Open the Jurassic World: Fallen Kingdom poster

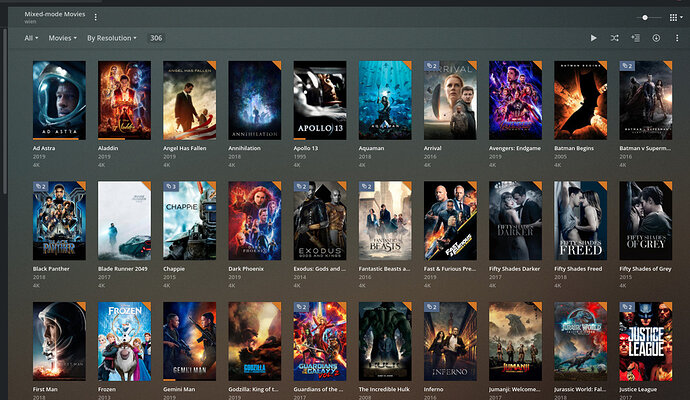pyautogui.click(x=580, y=341)
